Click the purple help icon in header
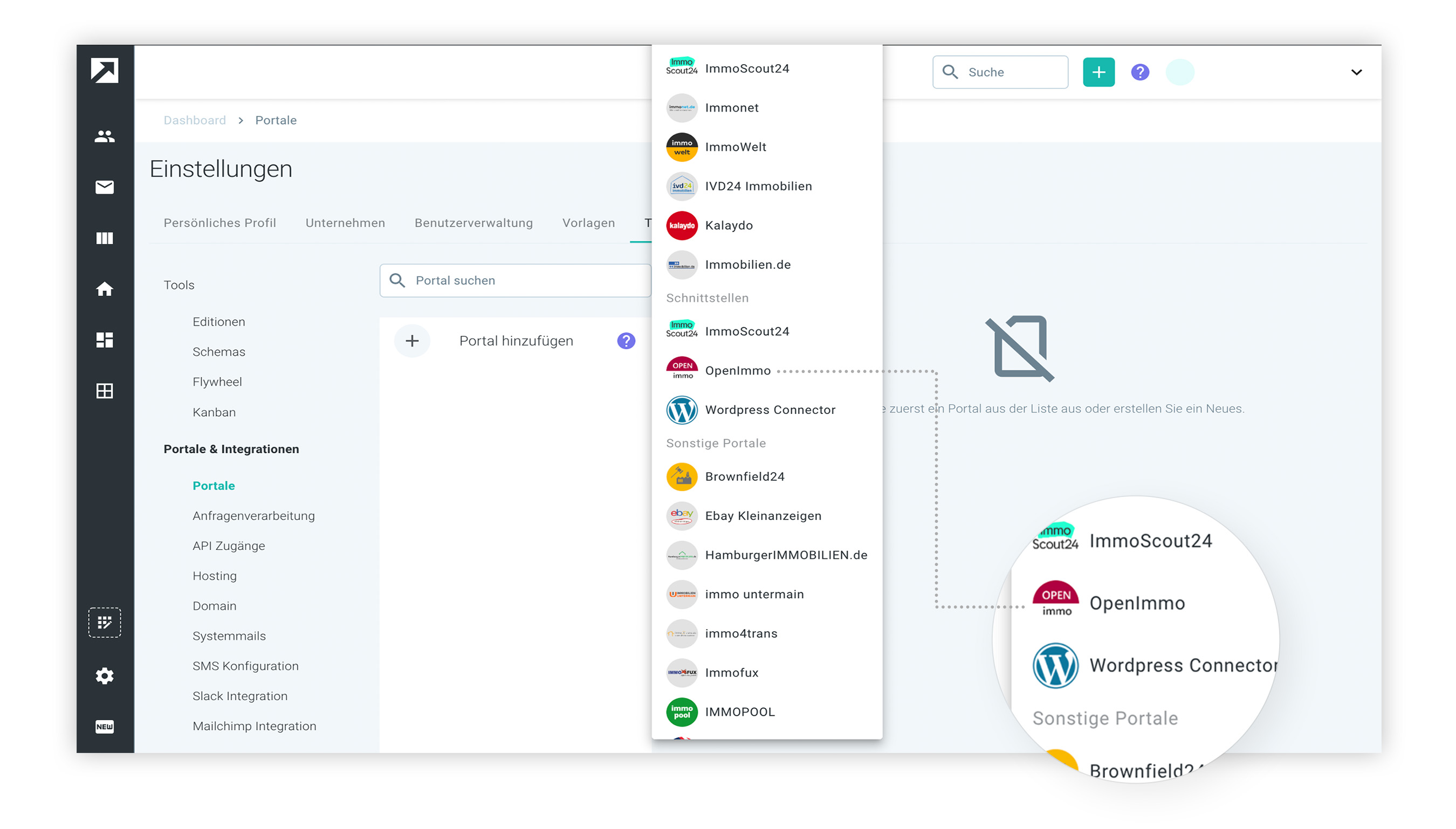1456x829 pixels. coord(1139,72)
